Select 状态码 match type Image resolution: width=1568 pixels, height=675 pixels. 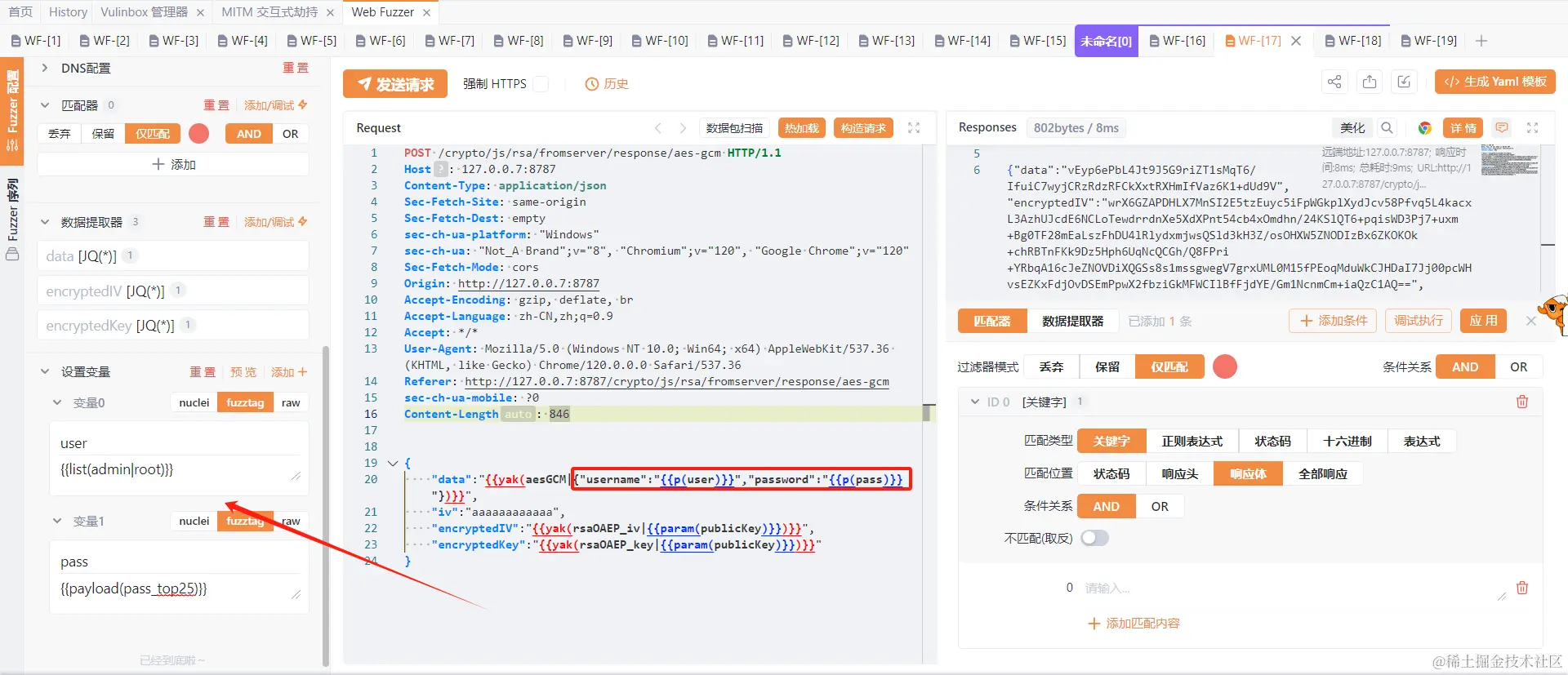(x=1272, y=441)
